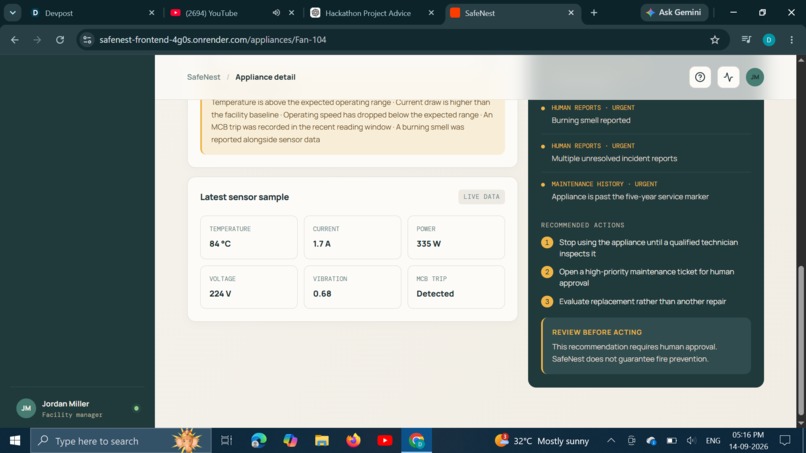Launch Copilot from the taskbar
The image size is (806, 453).
290,441
